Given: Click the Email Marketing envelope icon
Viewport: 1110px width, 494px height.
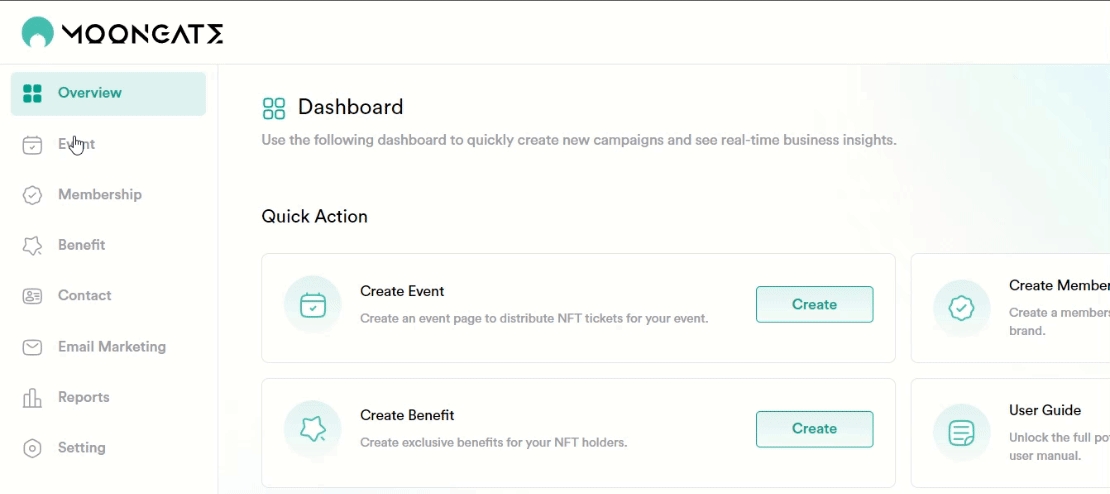Looking at the screenshot, I should point(32,347).
